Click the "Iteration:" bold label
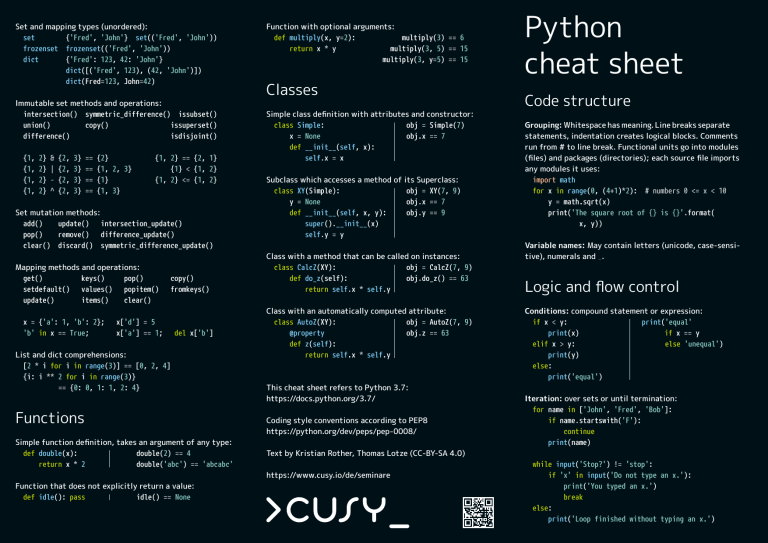768x543 pixels. click(x=543, y=399)
